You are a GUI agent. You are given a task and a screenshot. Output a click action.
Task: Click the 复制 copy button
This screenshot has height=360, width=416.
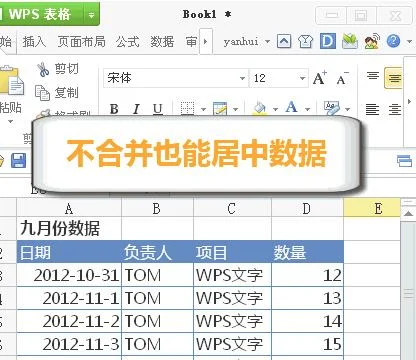57,93
